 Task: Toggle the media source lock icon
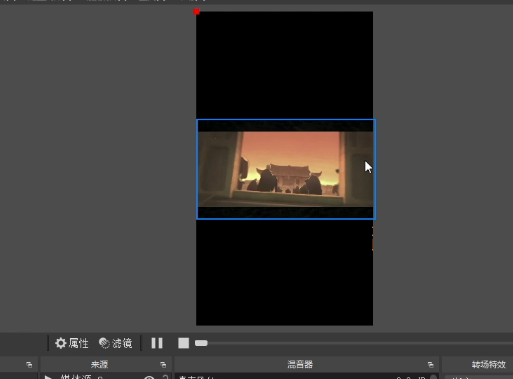165,377
